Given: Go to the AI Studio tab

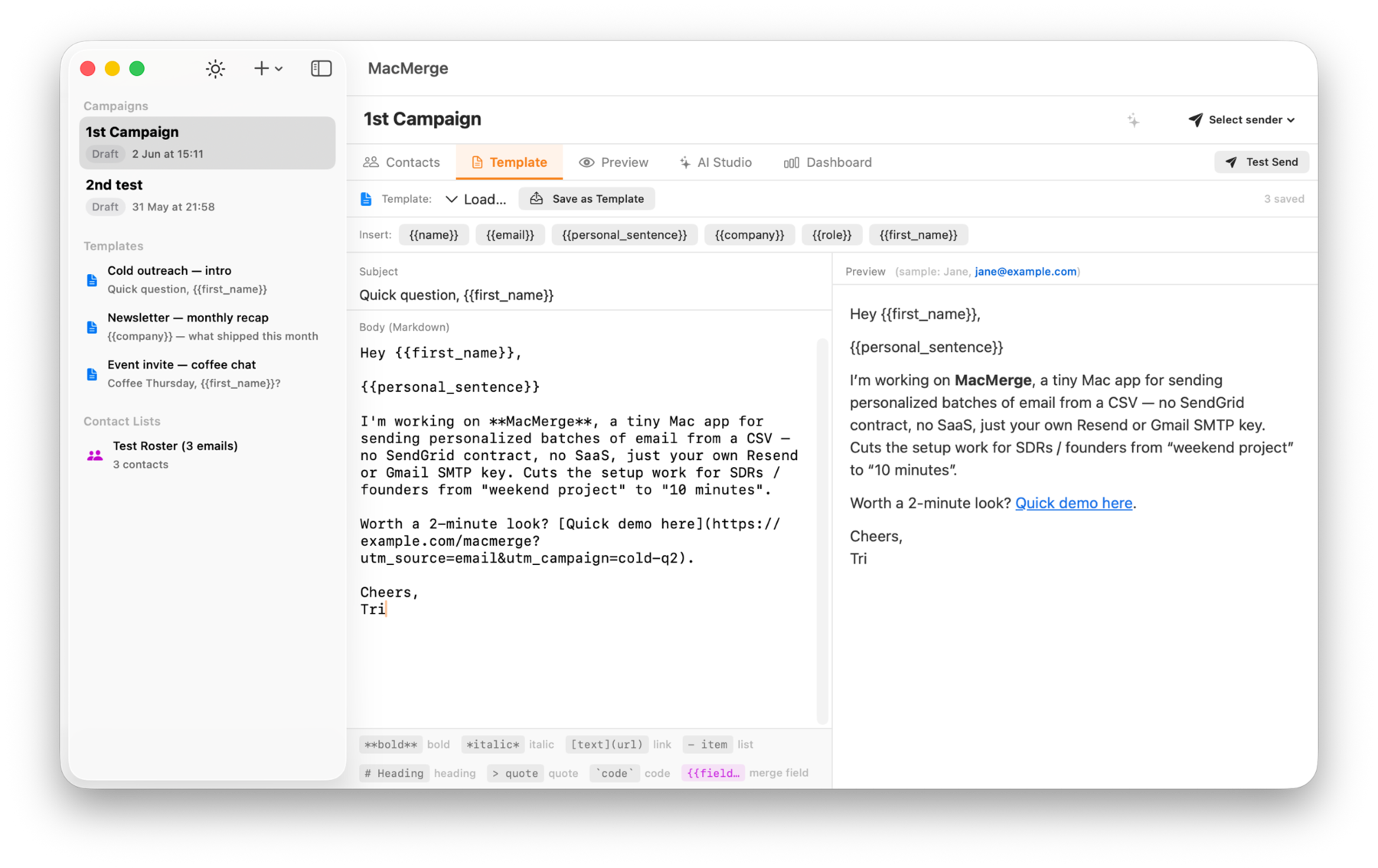Looking at the screenshot, I should 716,162.
